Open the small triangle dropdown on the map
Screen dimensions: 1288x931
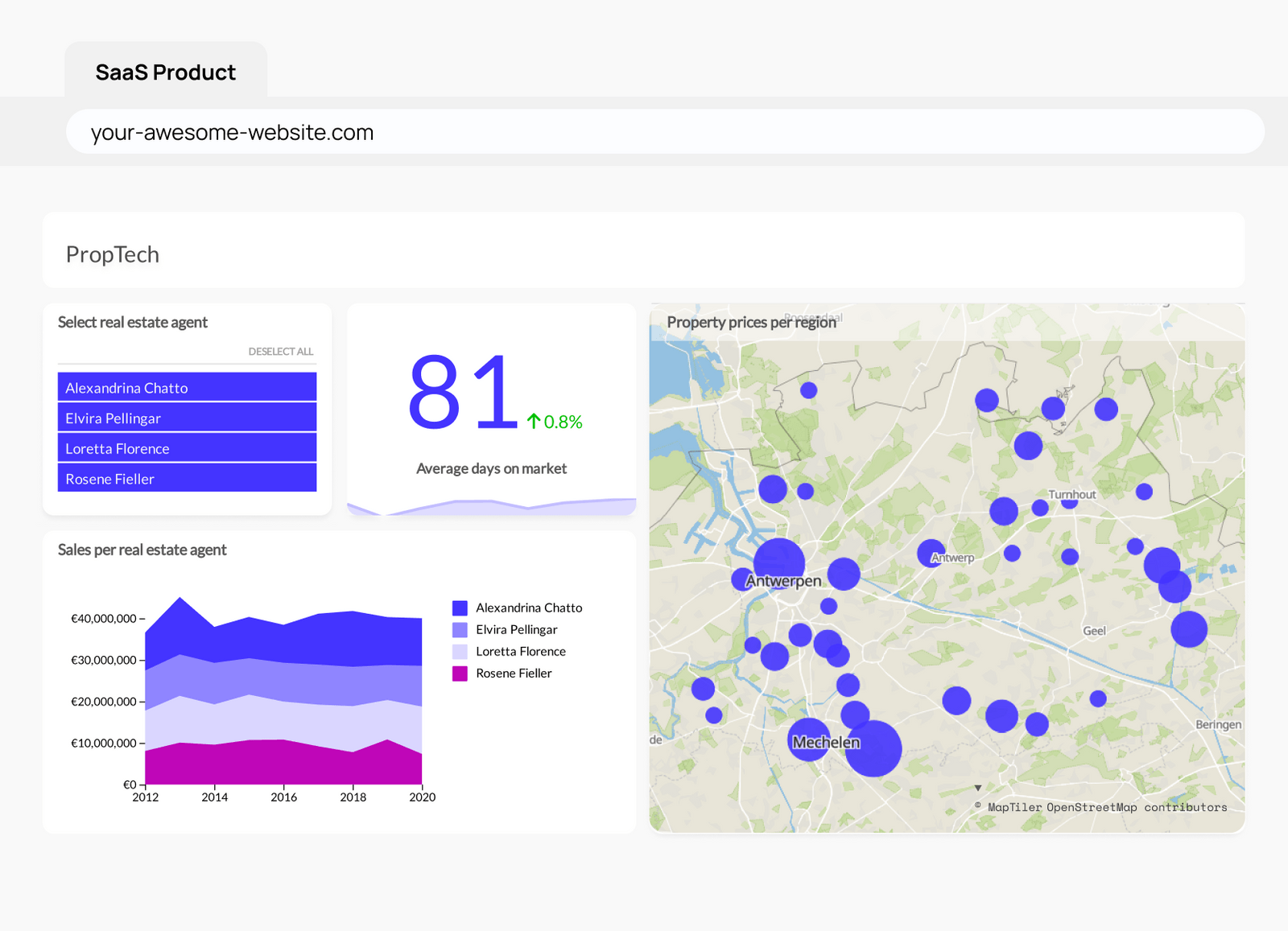point(979,787)
